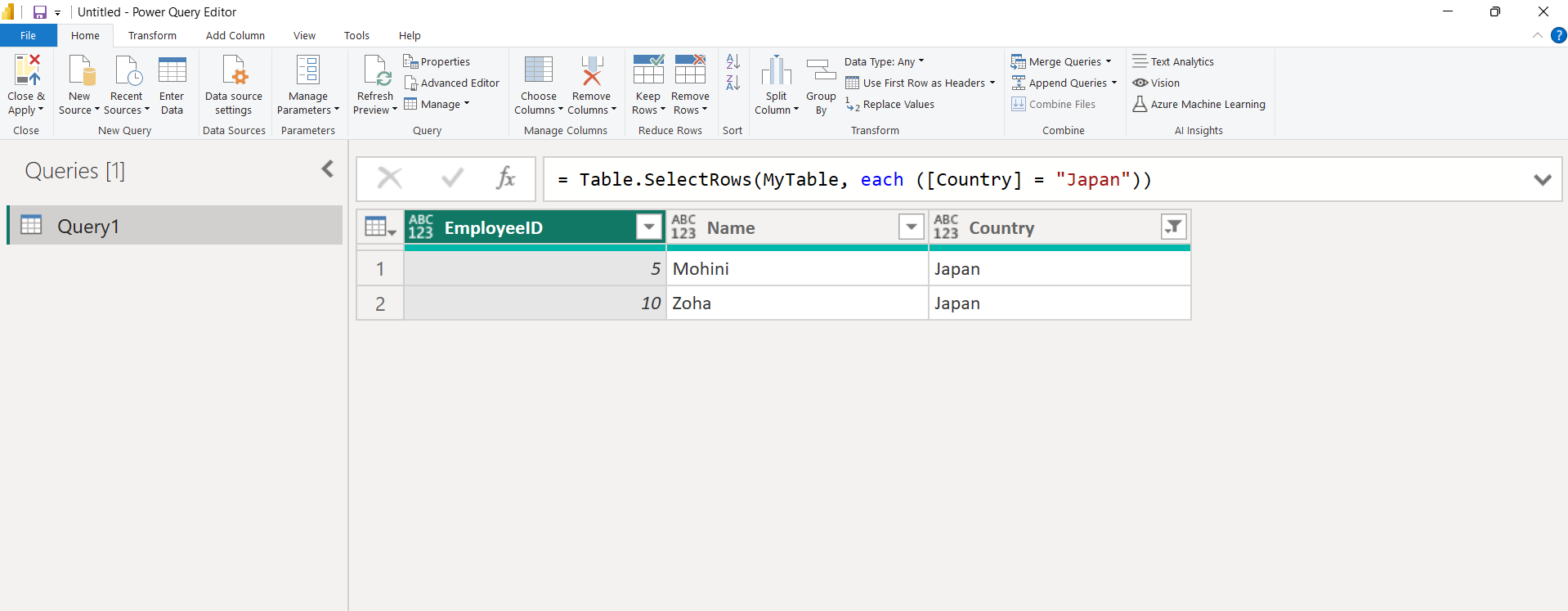
Task: Expand the formula bar chevron
Action: pos(1542,179)
